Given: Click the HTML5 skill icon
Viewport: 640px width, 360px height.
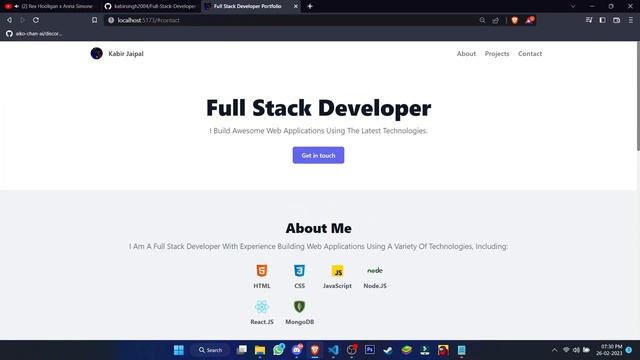Looking at the screenshot, I should 262,271.
